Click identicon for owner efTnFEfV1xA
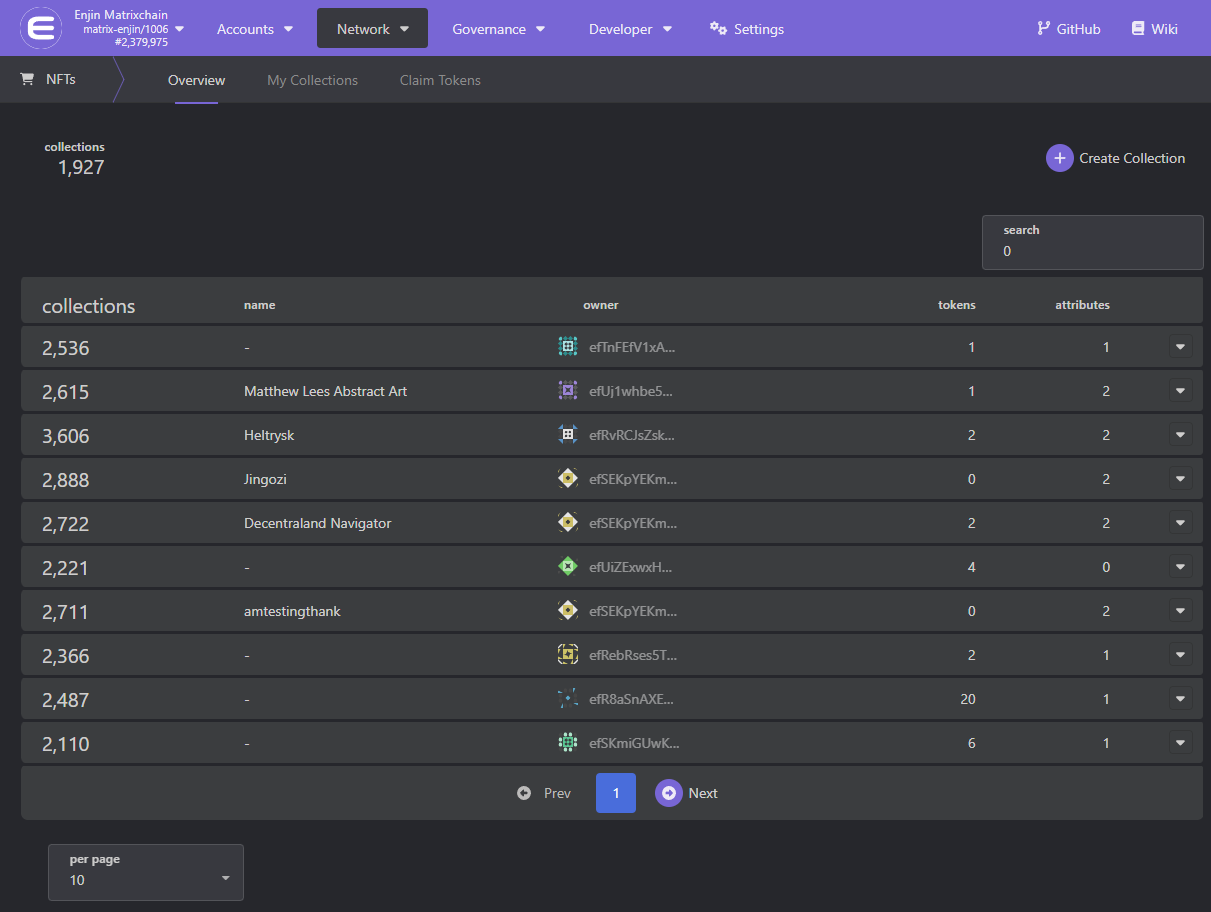This screenshot has width=1211, height=912. pos(568,347)
